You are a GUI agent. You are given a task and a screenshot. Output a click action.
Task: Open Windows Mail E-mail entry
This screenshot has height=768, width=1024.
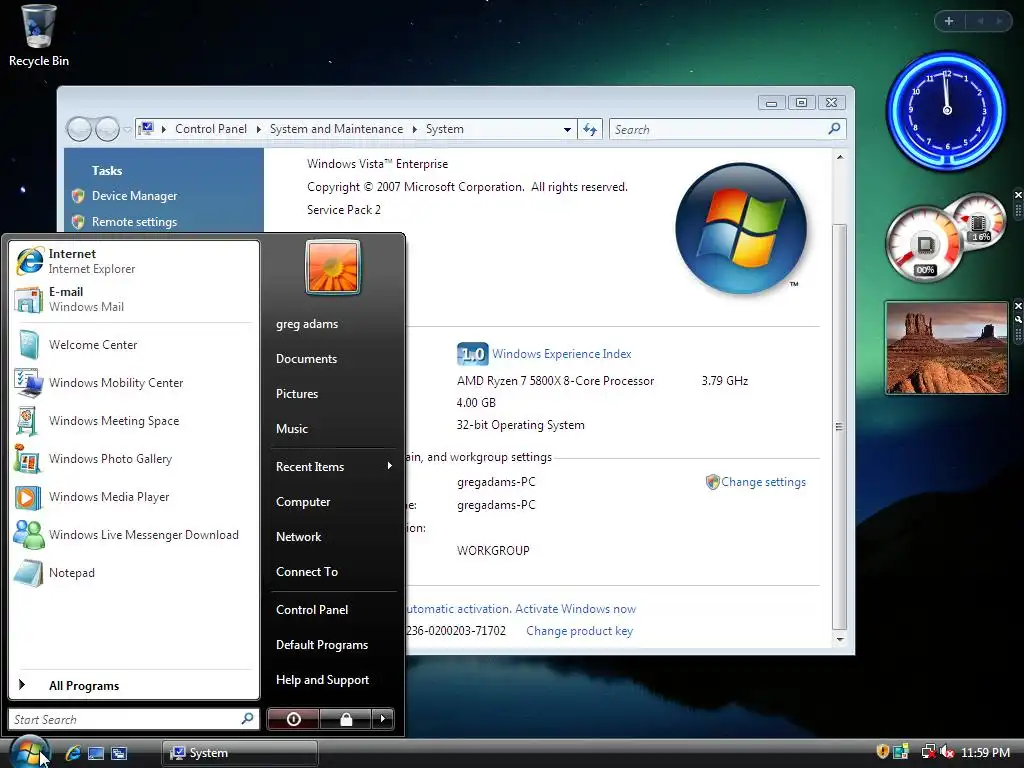point(134,299)
